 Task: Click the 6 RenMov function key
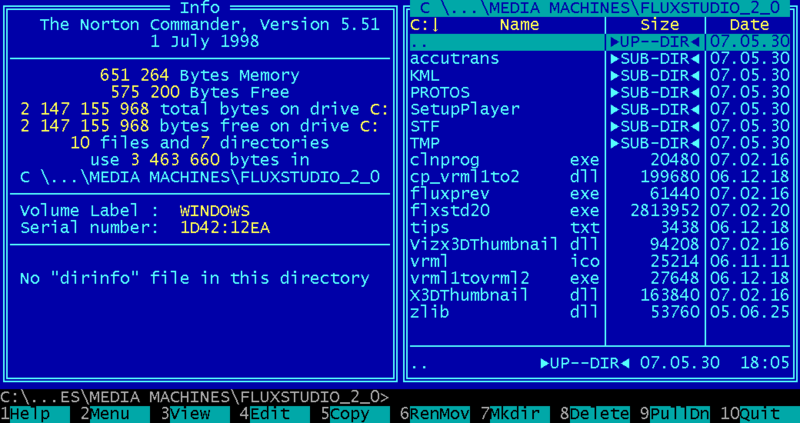tap(435, 414)
